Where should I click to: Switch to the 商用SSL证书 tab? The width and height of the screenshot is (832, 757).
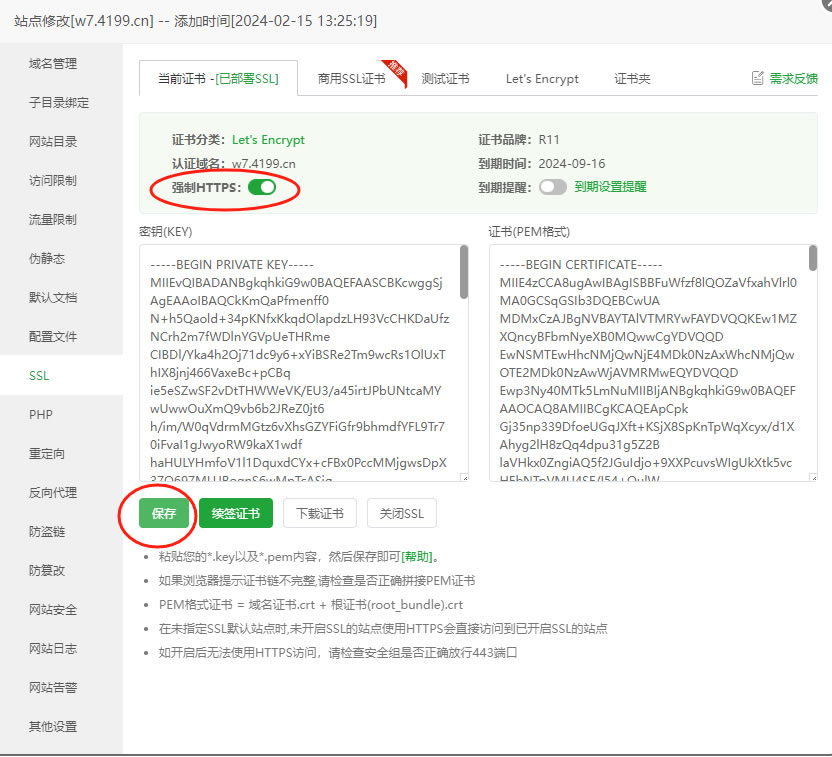point(351,79)
